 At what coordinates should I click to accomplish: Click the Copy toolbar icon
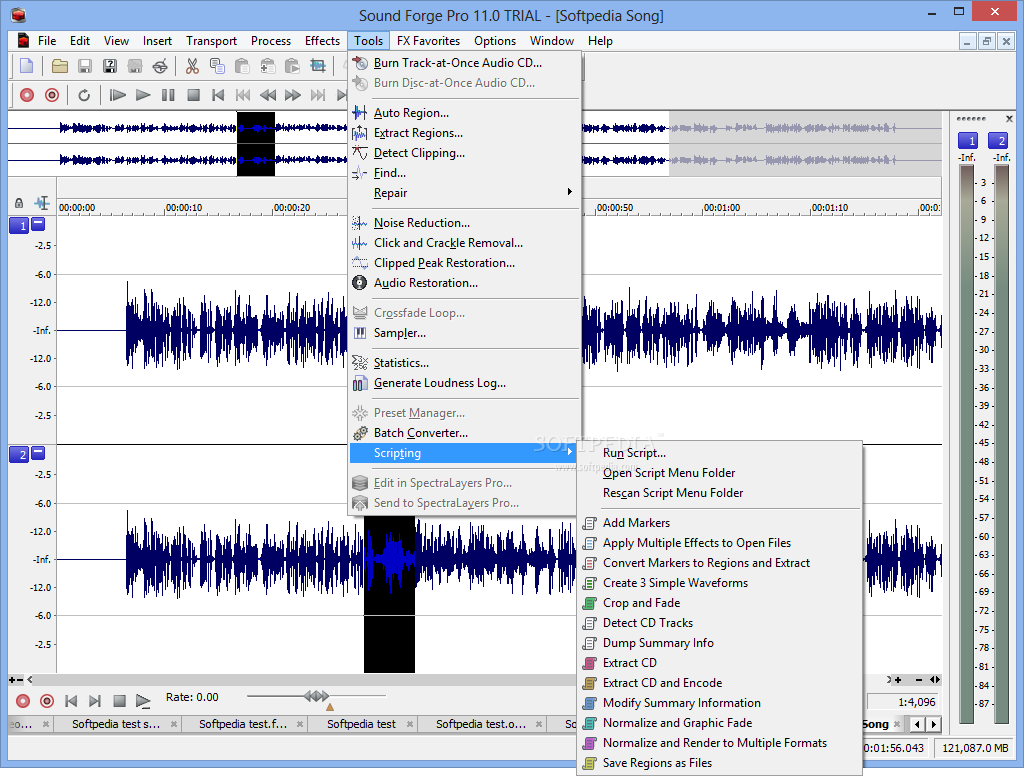(217, 66)
